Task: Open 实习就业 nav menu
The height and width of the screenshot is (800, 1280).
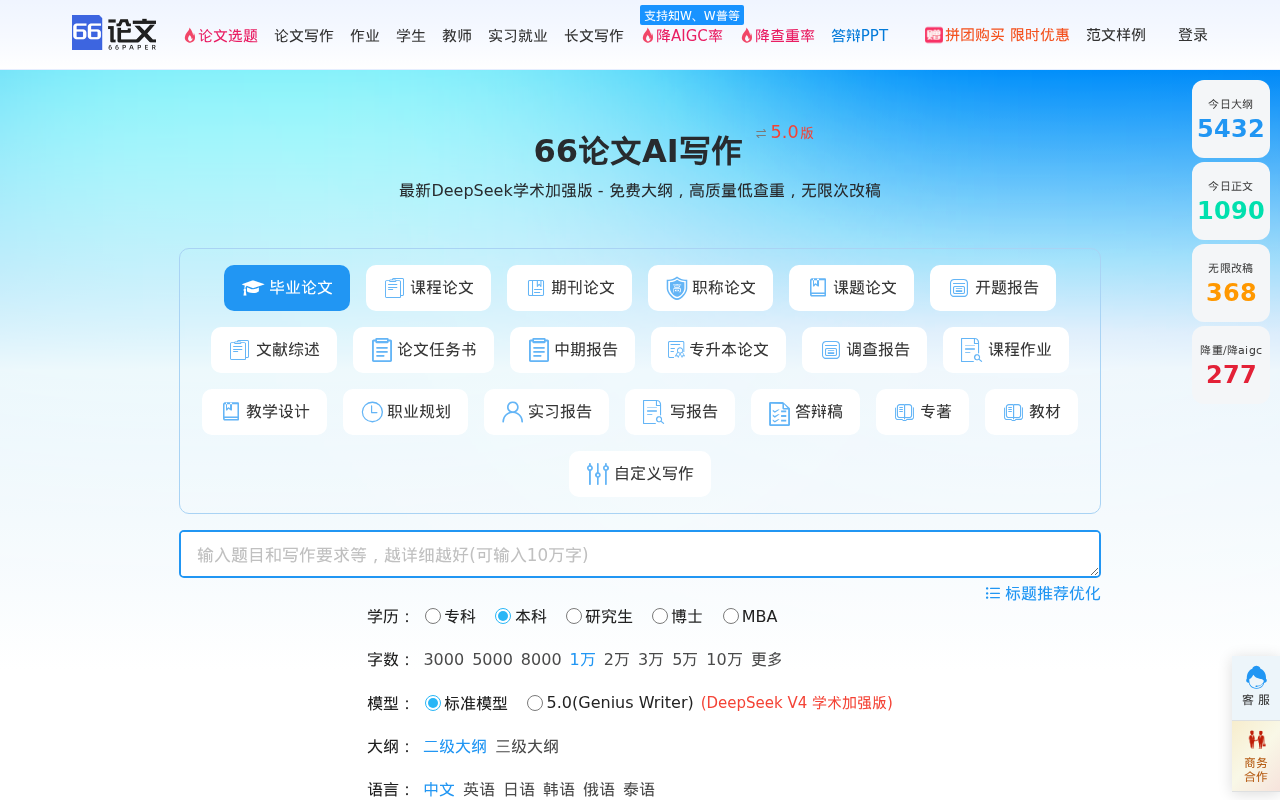Action: (518, 35)
